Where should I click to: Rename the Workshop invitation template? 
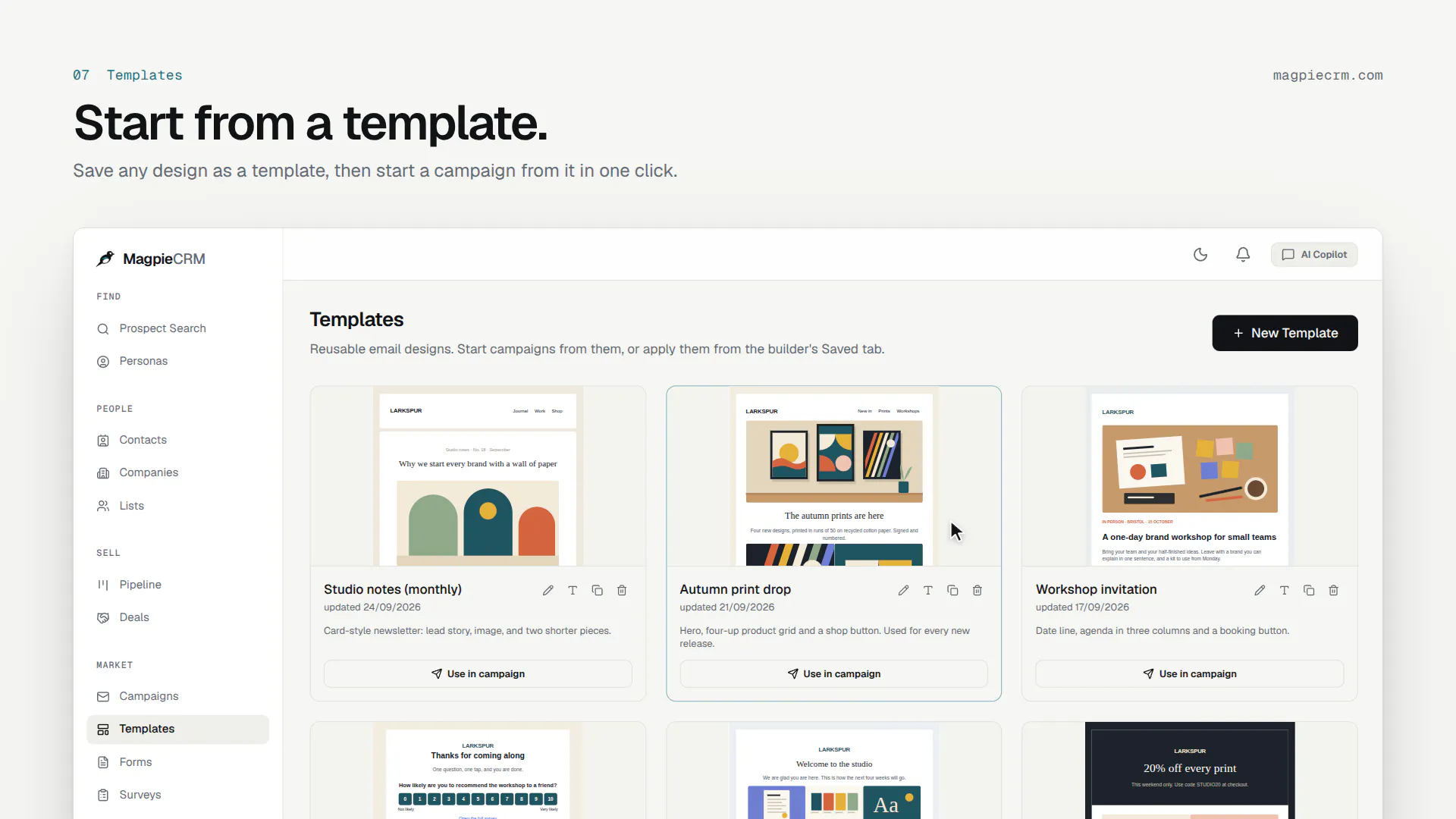point(1285,590)
